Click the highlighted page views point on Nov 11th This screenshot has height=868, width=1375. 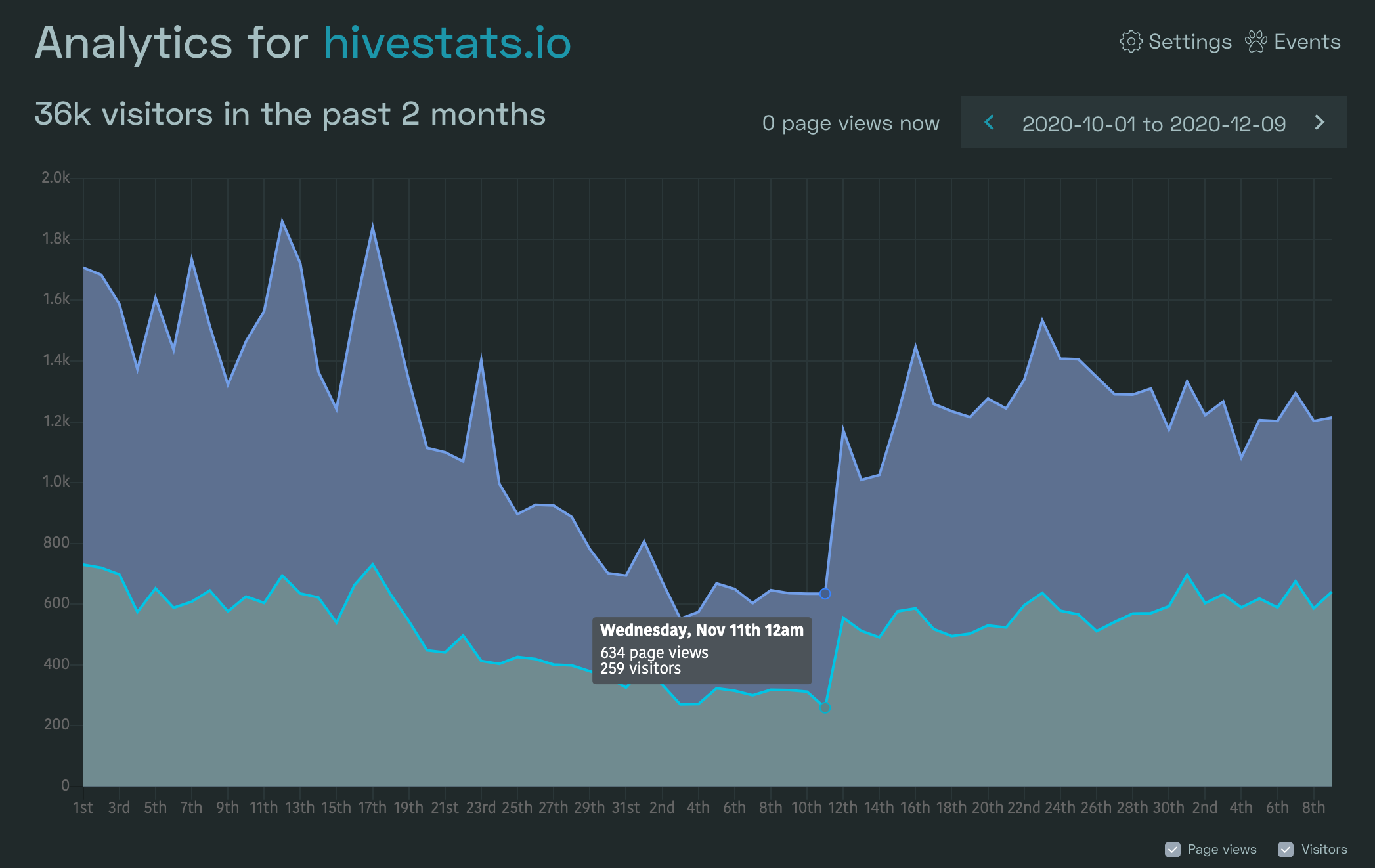coord(825,594)
